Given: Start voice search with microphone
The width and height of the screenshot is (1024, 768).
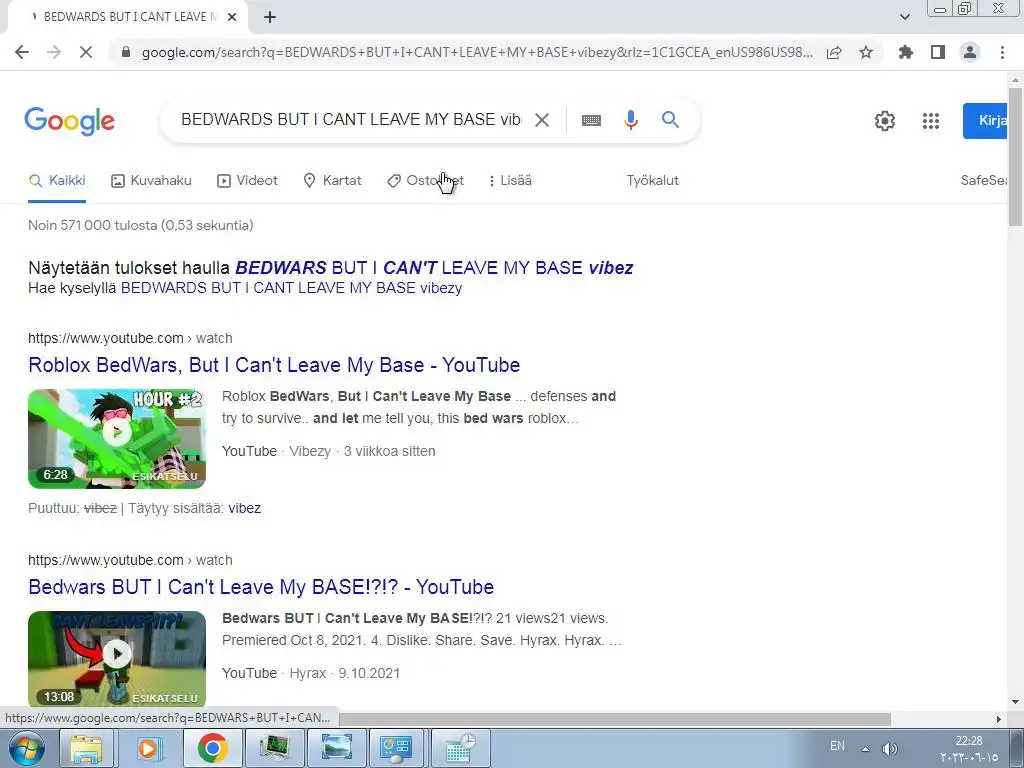Looking at the screenshot, I should [x=630, y=120].
